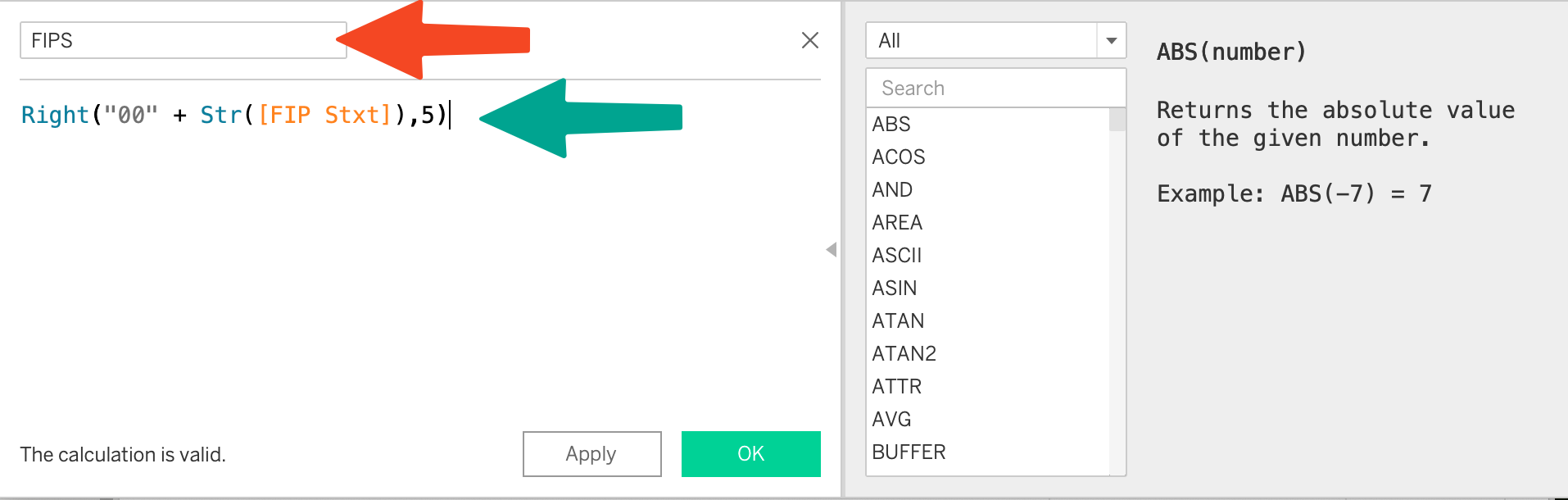Click the function Search field
Screen dimensions: 1568x500
995,88
